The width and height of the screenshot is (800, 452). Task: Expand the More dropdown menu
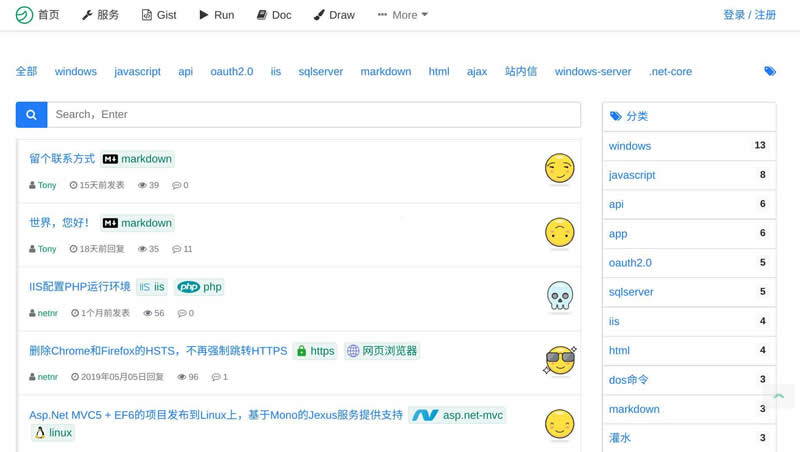(403, 15)
